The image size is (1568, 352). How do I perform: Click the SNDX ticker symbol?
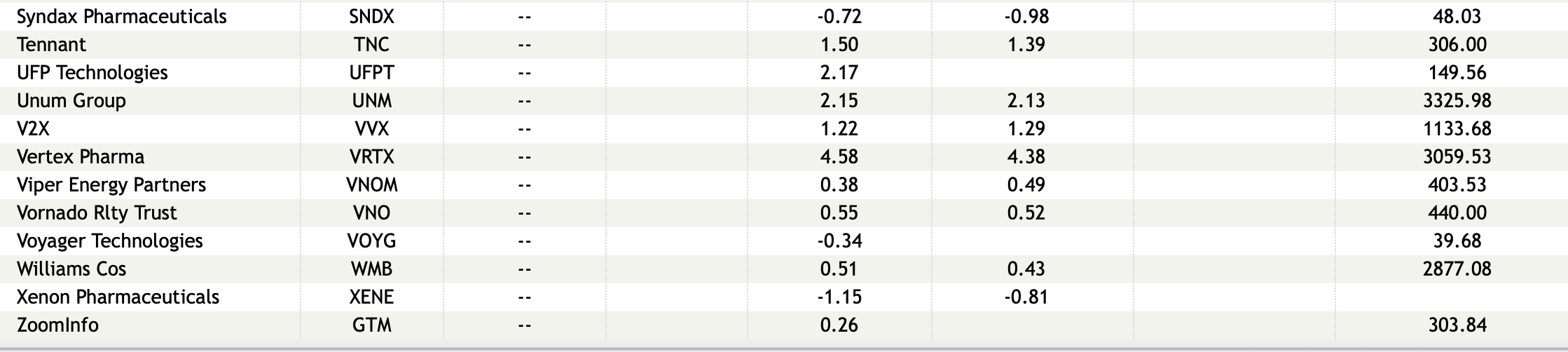pyautogui.click(x=371, y=16)
